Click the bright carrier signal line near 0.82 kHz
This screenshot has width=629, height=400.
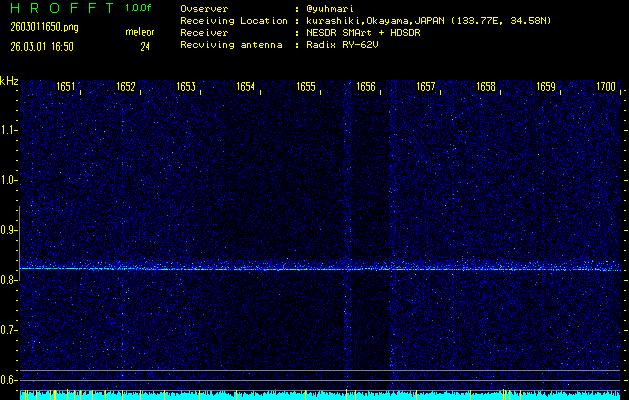[320, 269]
